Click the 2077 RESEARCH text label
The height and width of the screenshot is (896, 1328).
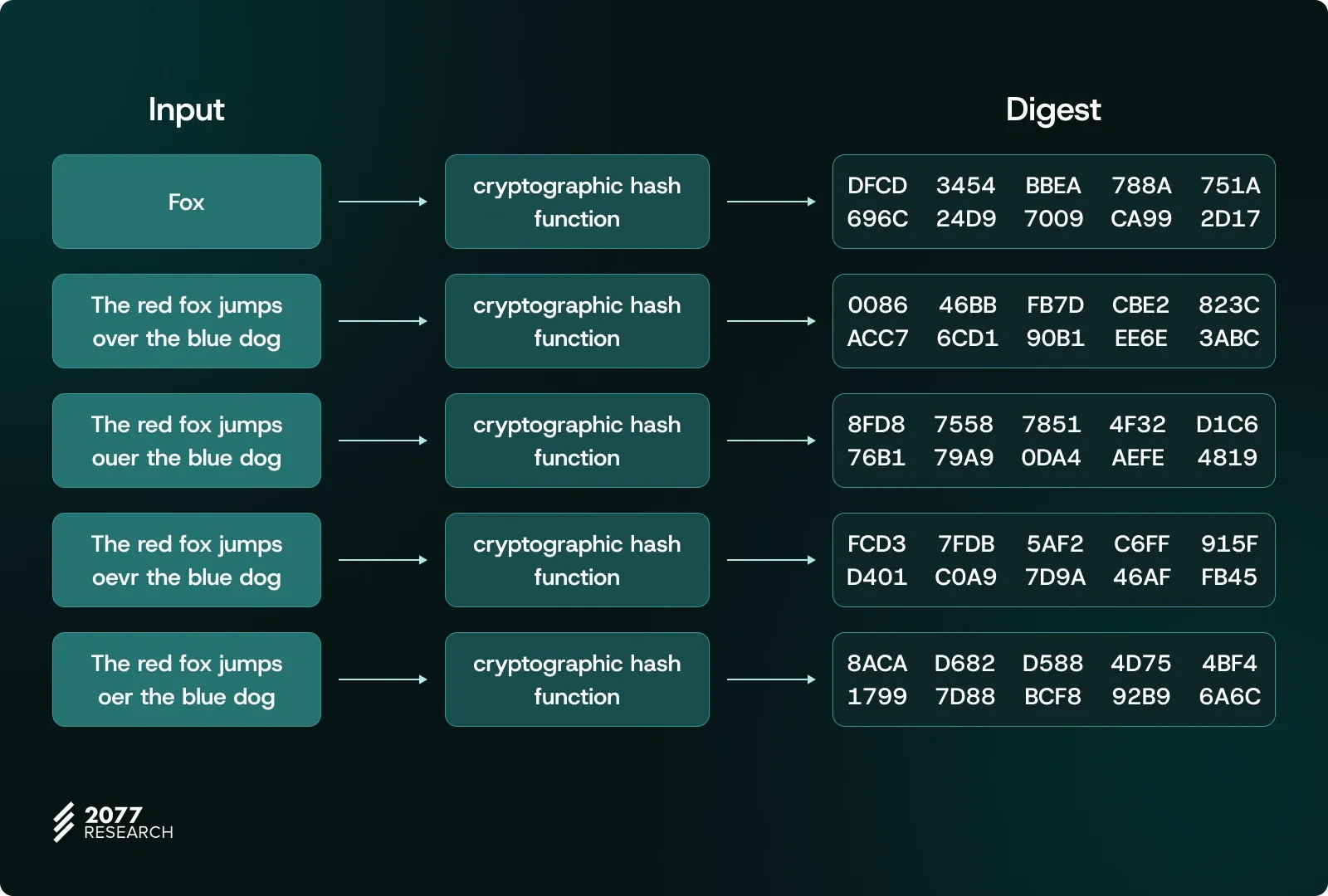(x=129, y=823)
